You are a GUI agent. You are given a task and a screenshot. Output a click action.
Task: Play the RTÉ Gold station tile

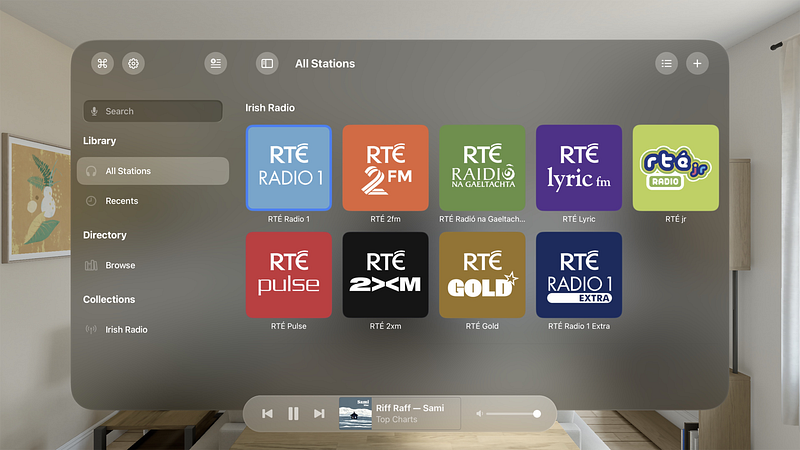pos(482,275)
